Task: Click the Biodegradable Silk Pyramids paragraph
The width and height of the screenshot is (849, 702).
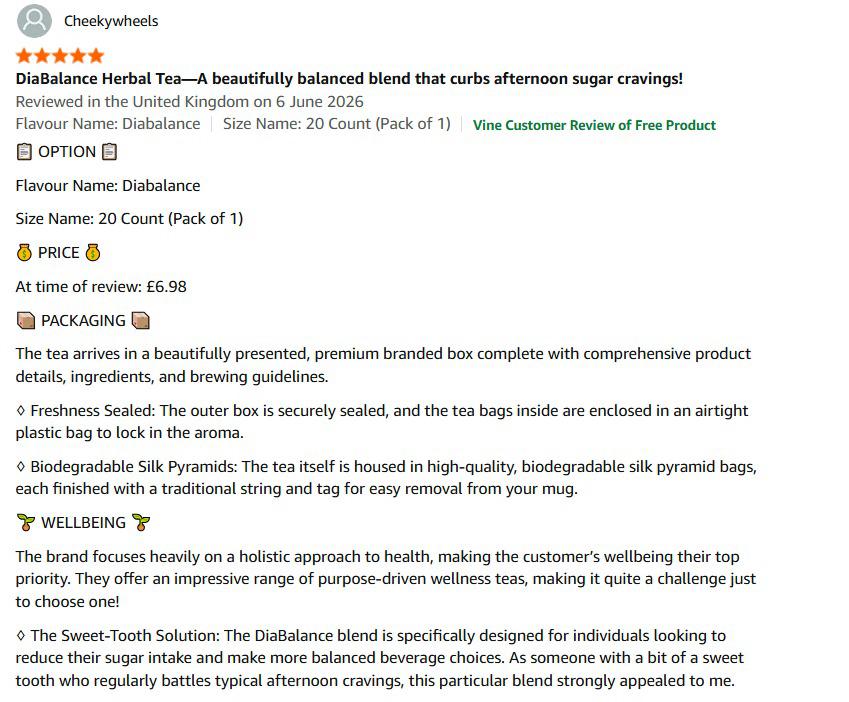Action: (386, 477)
